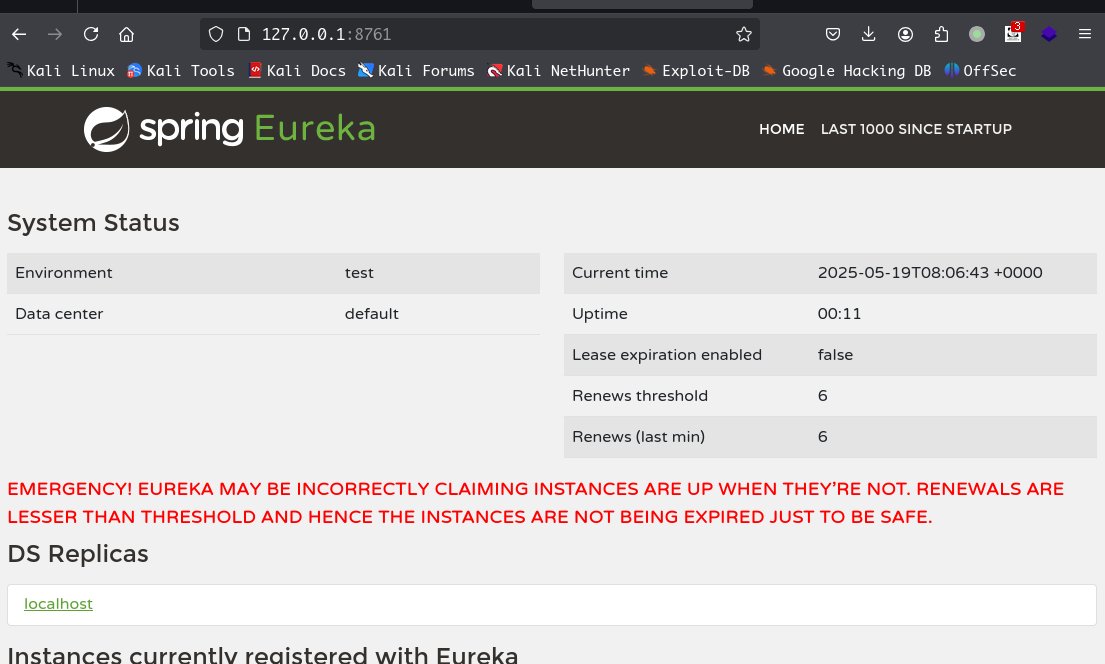Click the Current time label
This screenshot has height=664, width=1105.
[x=620, y=273]
